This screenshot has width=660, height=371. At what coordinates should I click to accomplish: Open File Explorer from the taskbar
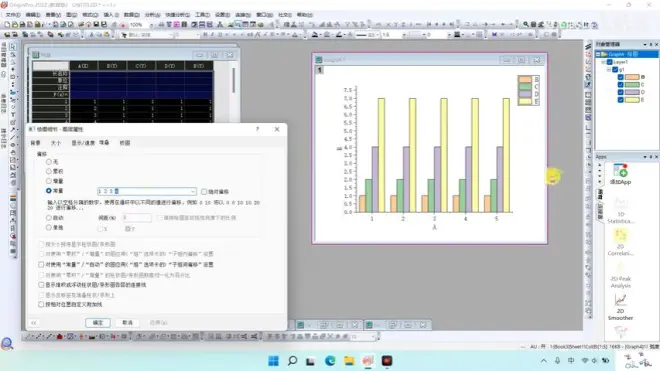tap(349, 360)
